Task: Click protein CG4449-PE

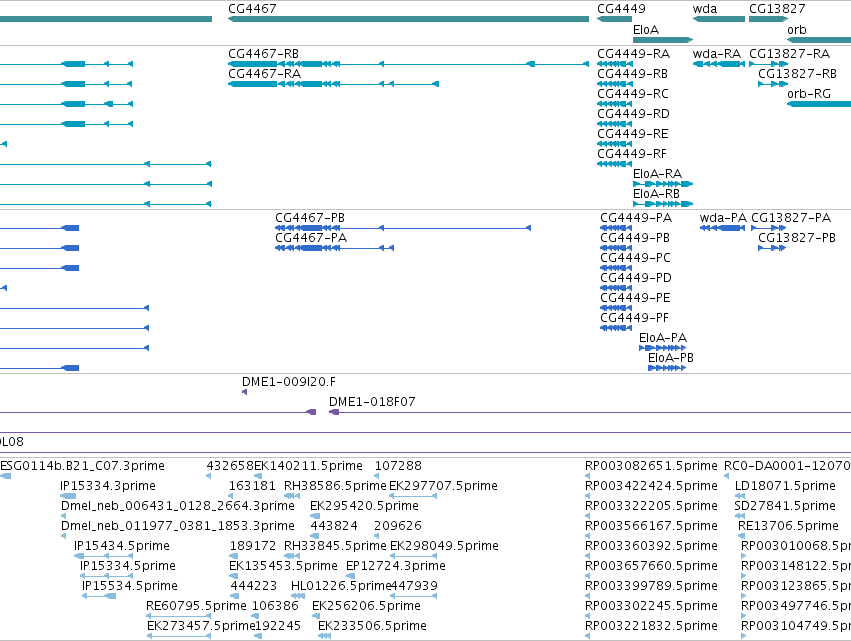Action: coord(616,308)
